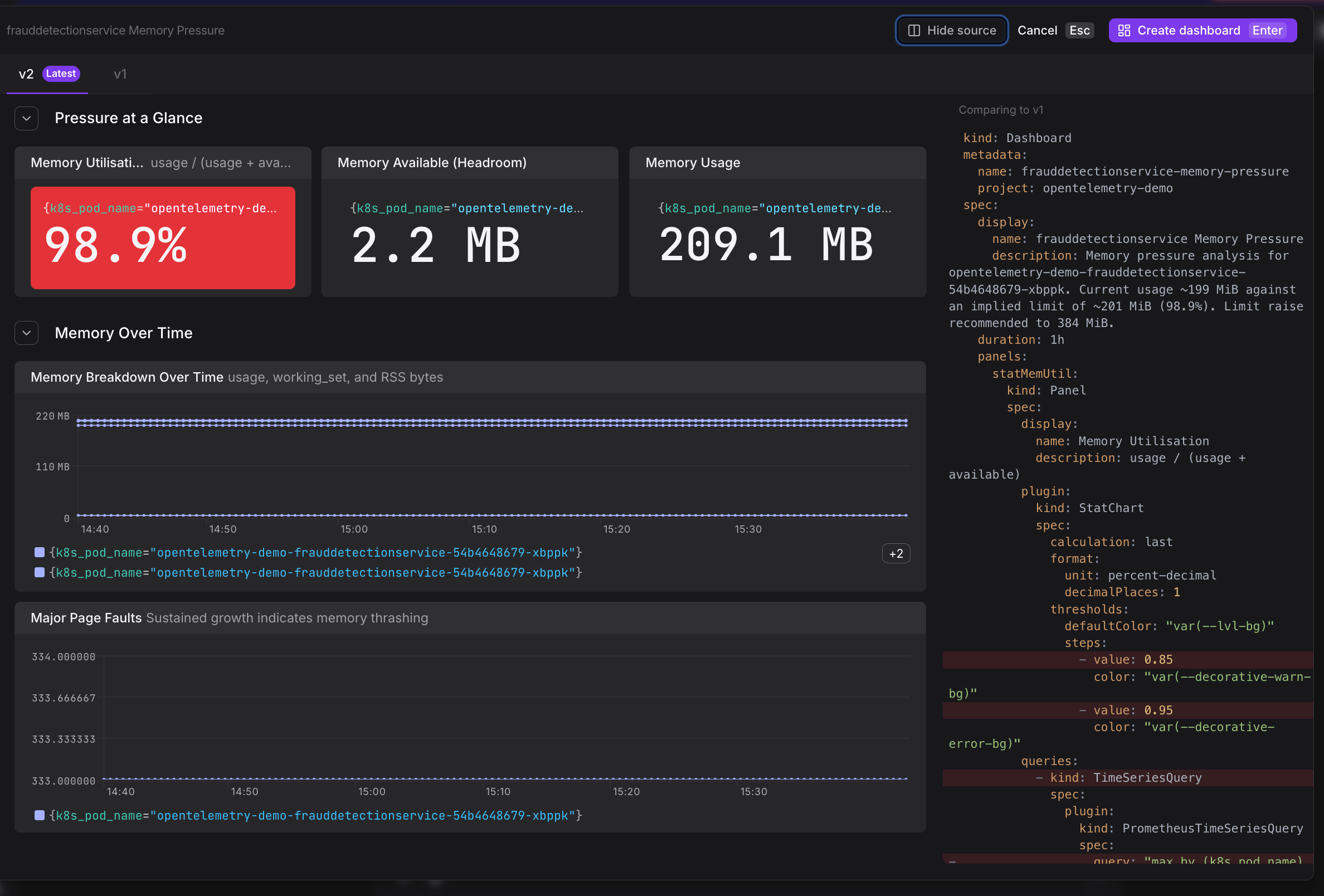1324x896 pixels.
Task: Click the 'kind: StatChart' source line
Action: 1089,508
